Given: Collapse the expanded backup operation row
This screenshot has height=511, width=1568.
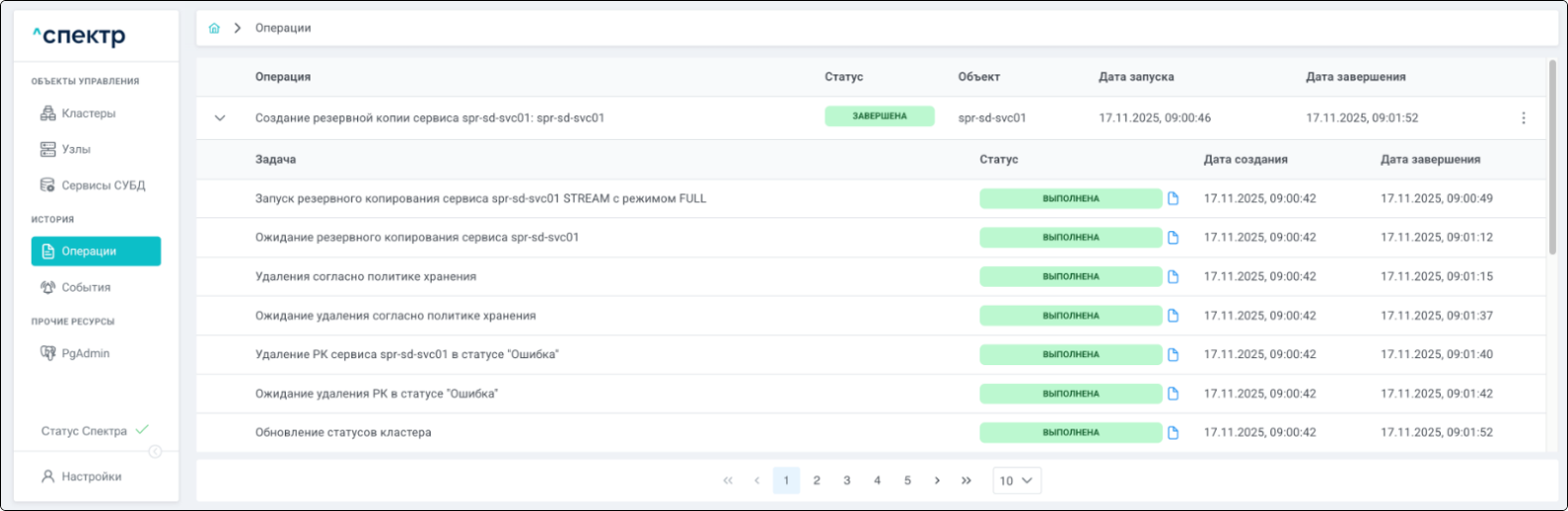Looking at the screenshot, I should [x=220, y=118].
